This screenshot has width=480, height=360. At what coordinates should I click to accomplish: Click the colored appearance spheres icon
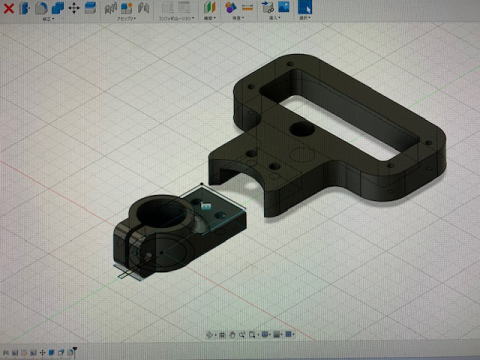coord(231,7)
